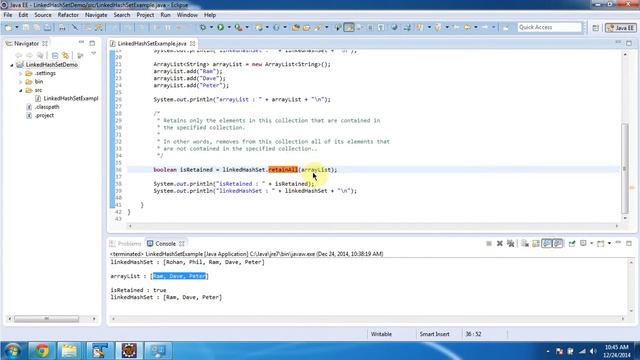Click Collapse All icon in Navigator toolbar
This screenshot has height=360, width=640.
(55, 55)
